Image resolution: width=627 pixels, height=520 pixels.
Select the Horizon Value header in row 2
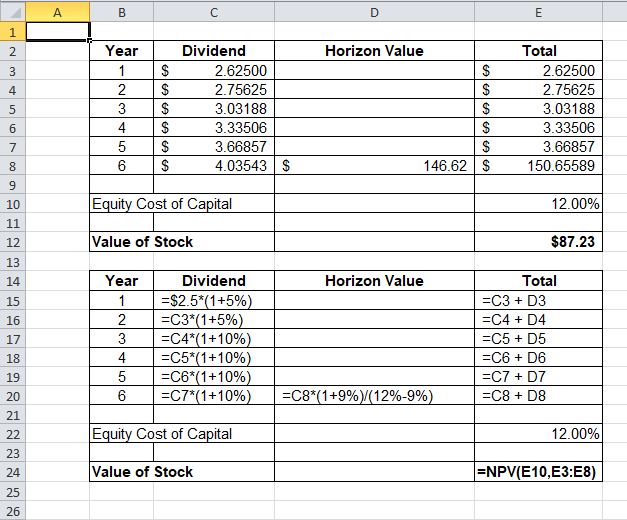pos(374,51)
